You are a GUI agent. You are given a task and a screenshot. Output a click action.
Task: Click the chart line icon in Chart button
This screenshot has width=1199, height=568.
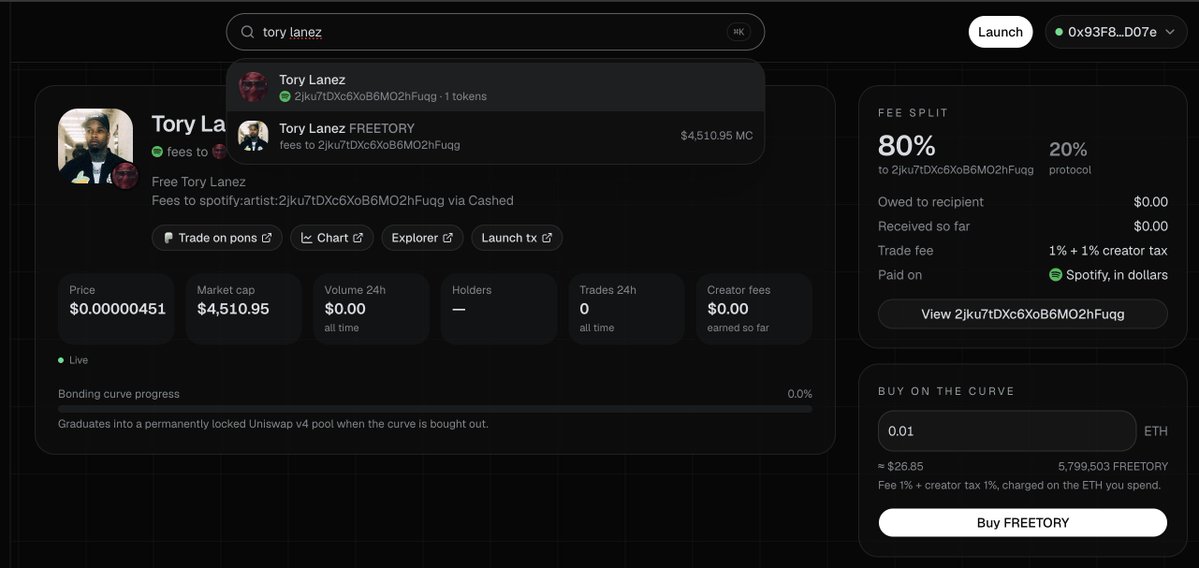pos(307,238)
